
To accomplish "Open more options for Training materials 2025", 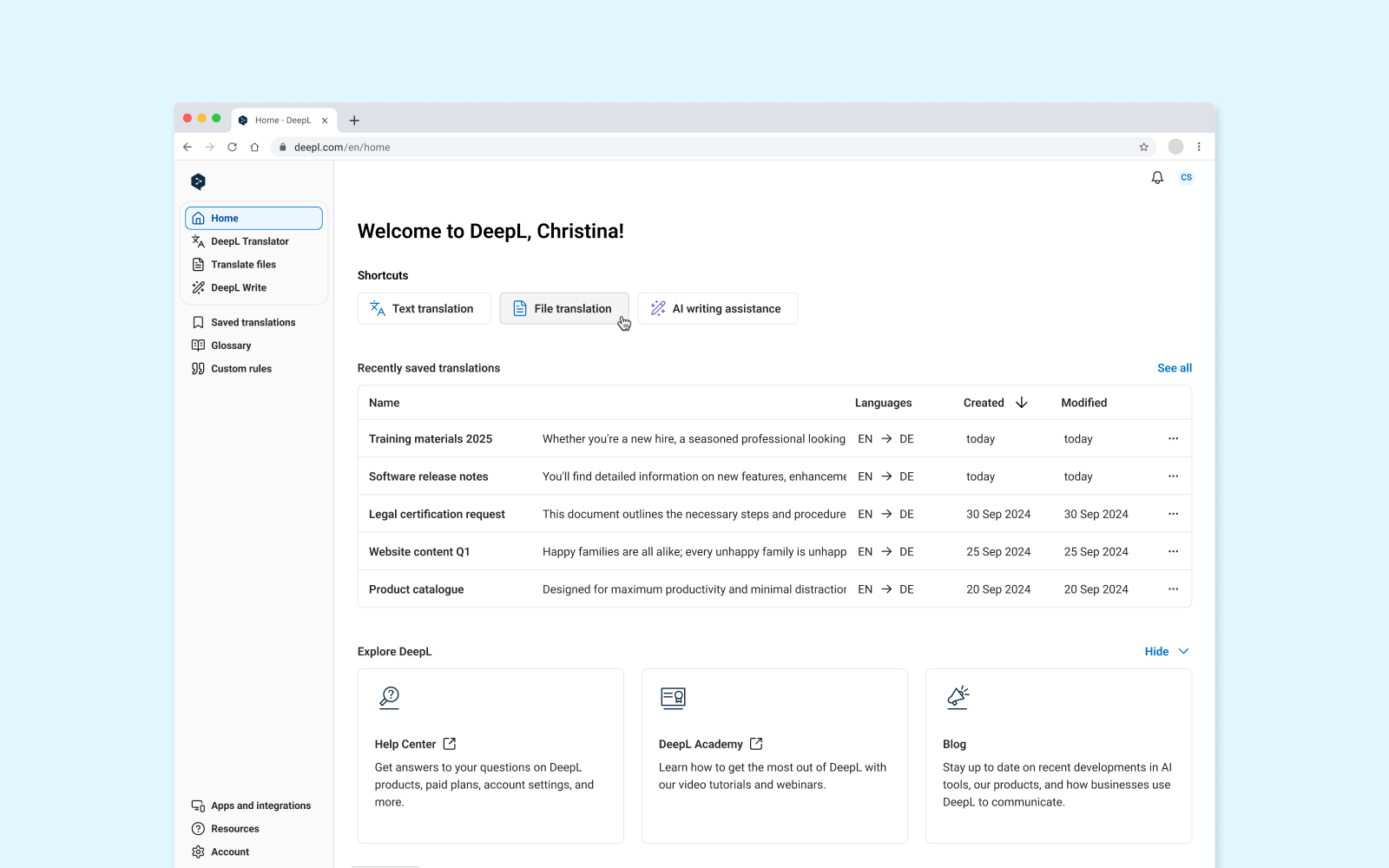I will (x=1173, y=438).
